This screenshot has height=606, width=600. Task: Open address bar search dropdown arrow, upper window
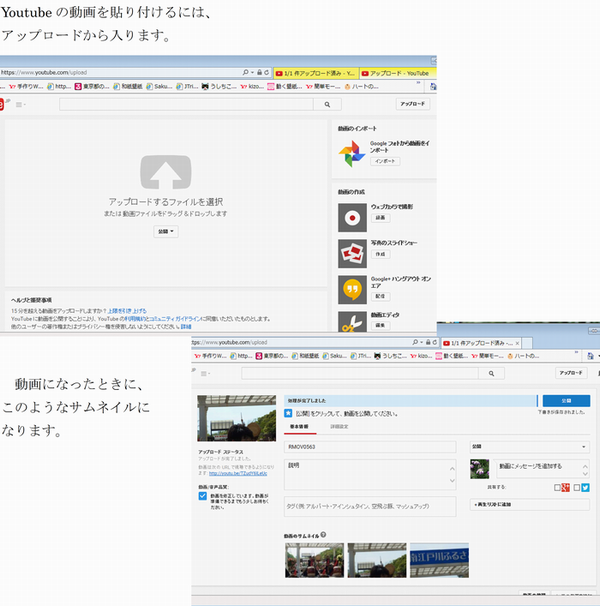pyautogui.click(x=252, y=72)
